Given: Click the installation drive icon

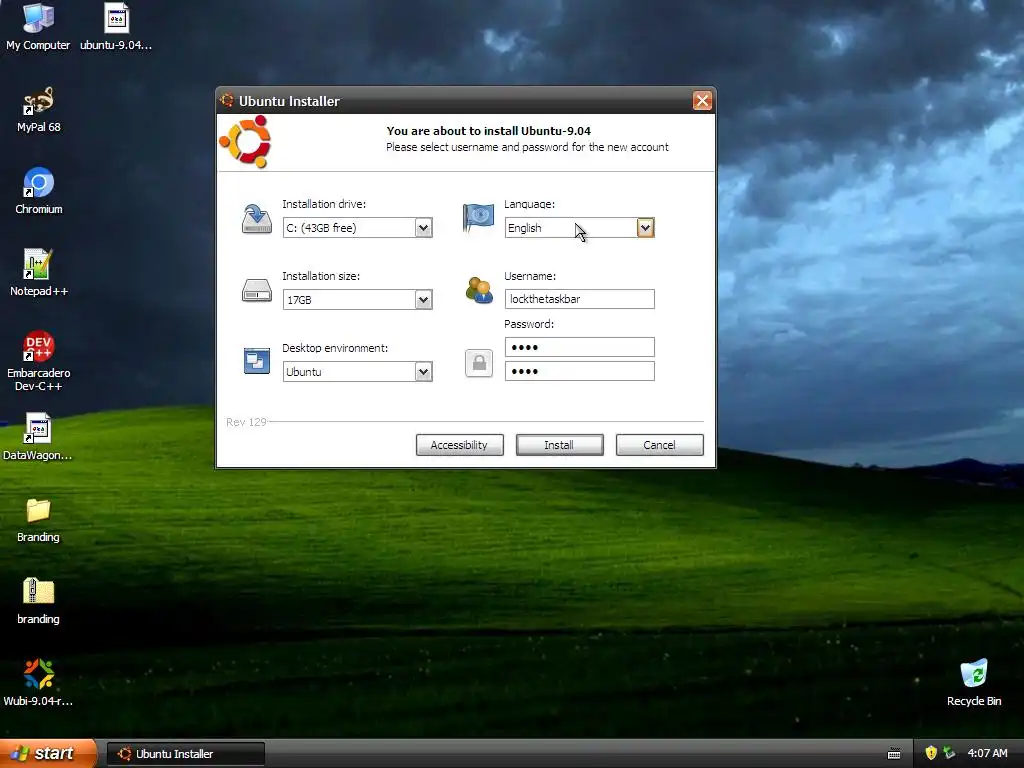Looking at the screenshot, I should (x=257, y=219).
